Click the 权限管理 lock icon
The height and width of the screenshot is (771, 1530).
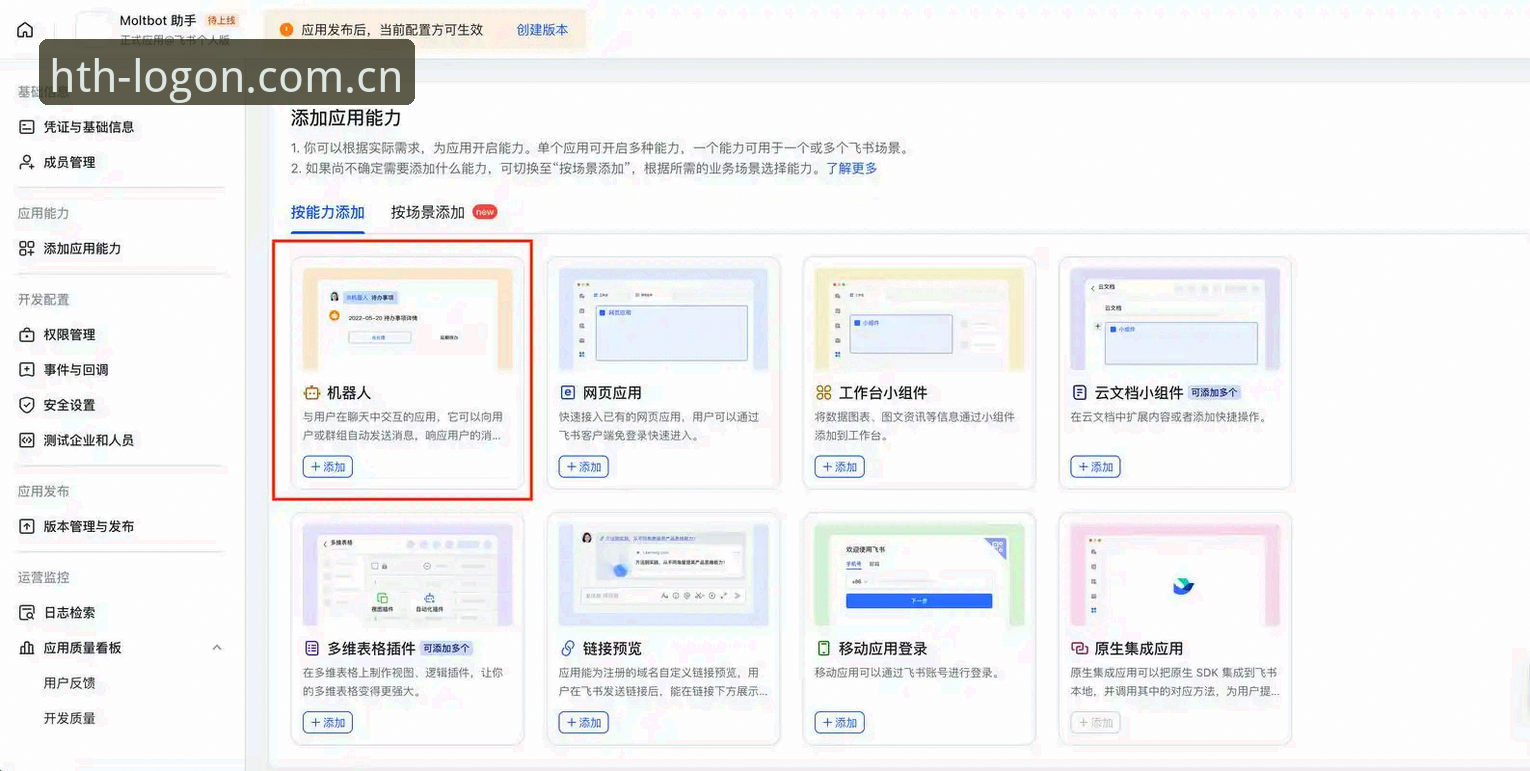pos(27,334)
